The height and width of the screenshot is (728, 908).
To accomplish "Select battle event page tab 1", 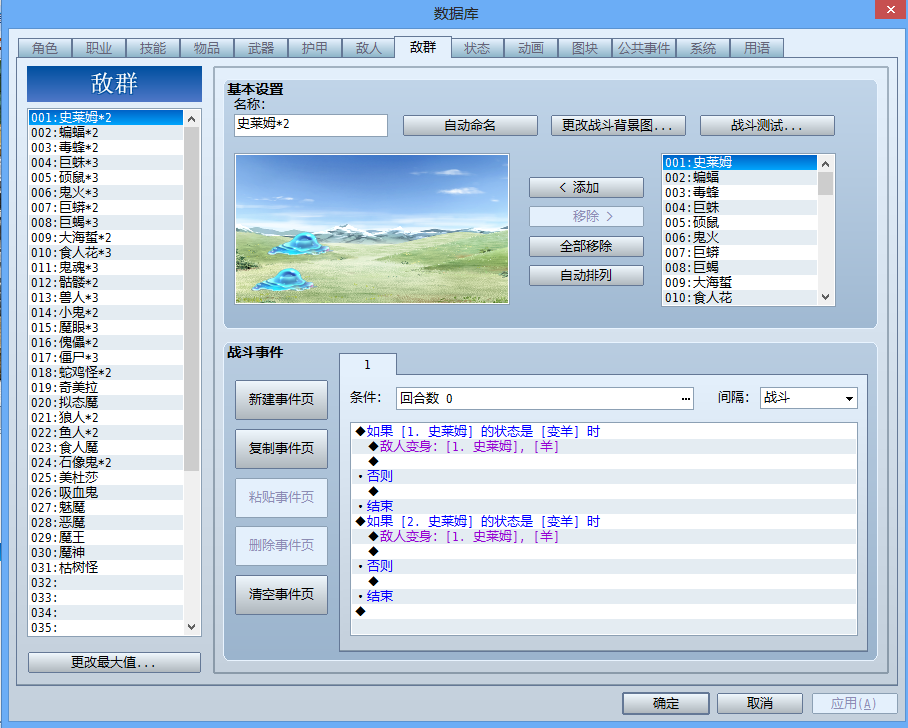I will coord(367,365).
